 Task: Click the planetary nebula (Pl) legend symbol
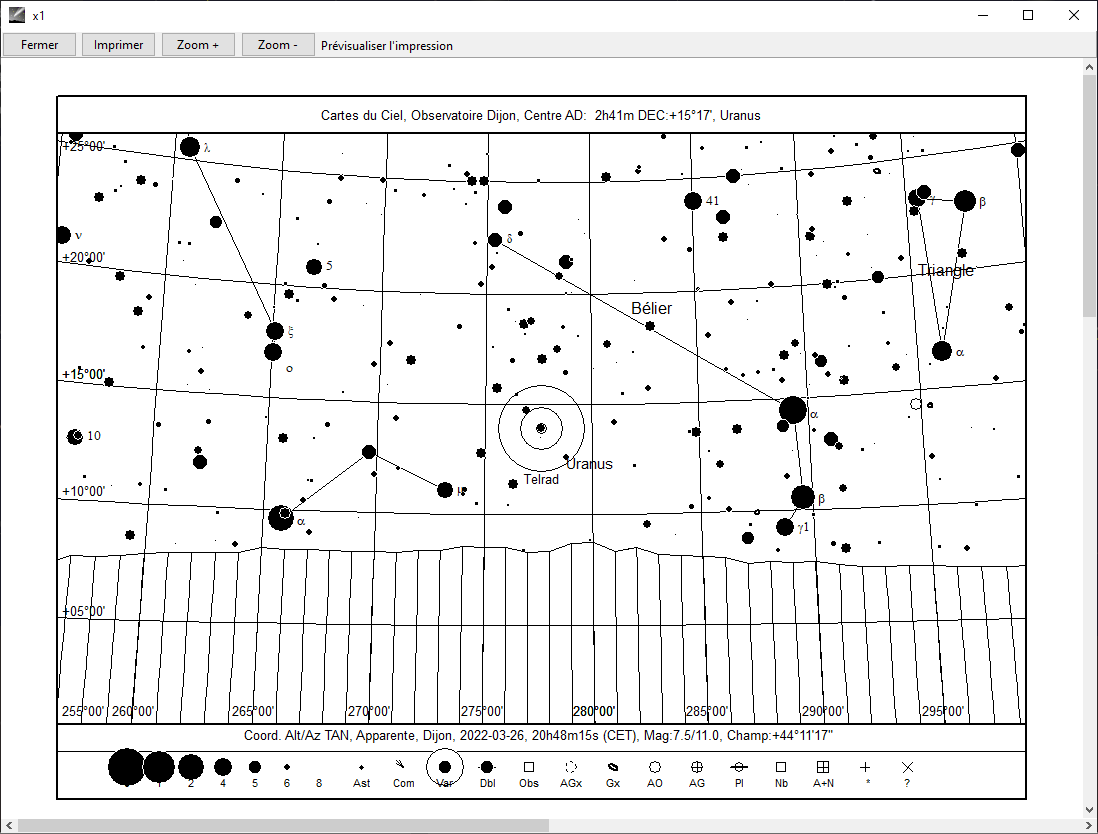739,767
